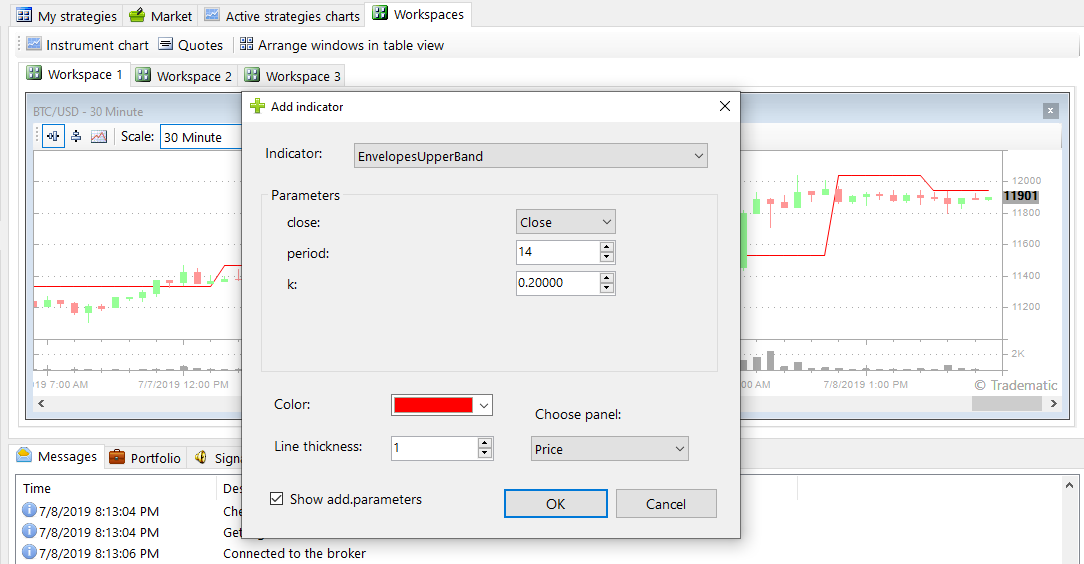Click the Instrument chart toolbar icon
1084x564 pixels.
coord(34,45)
